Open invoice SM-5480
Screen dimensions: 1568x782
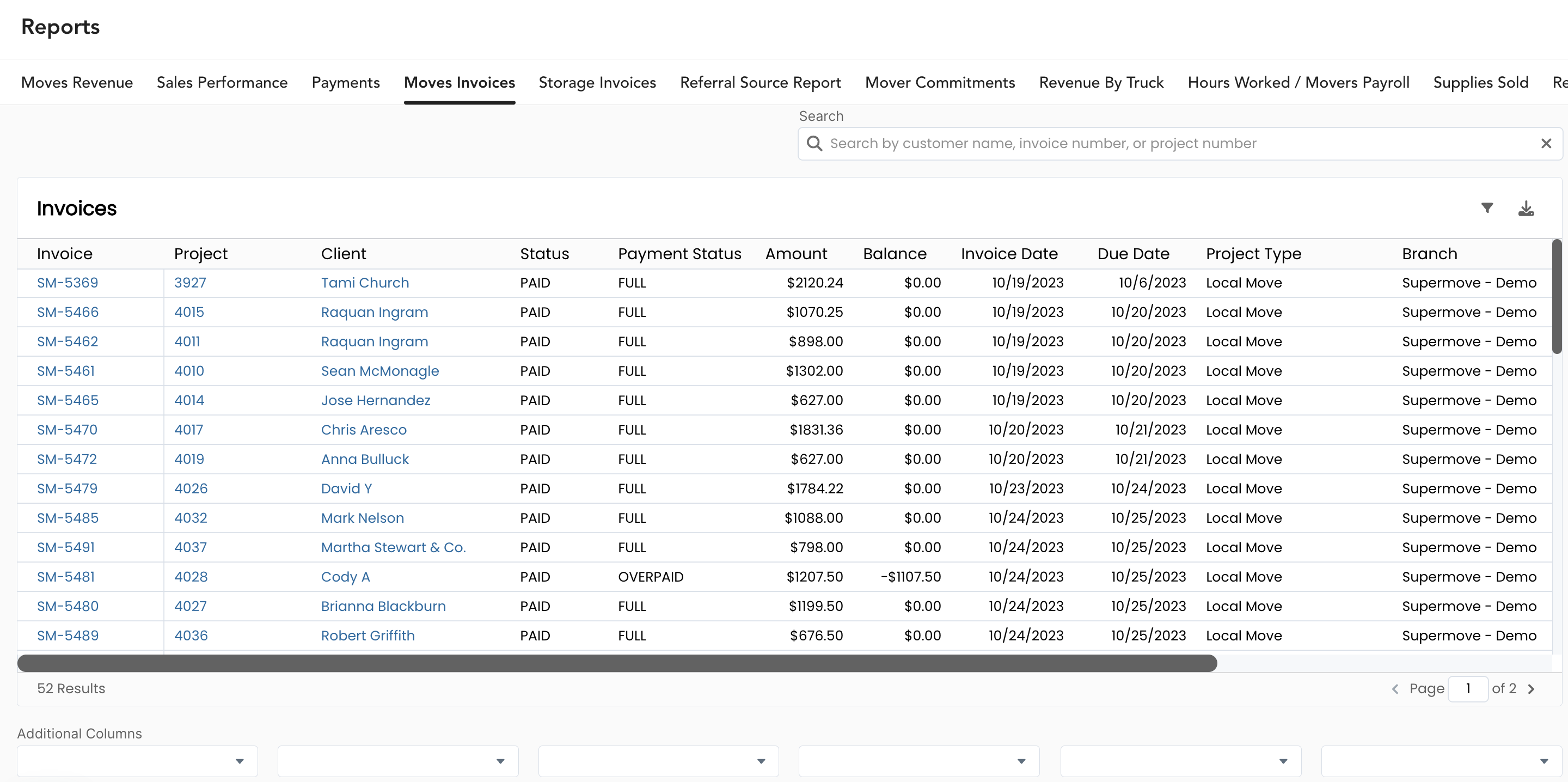point(68,606)
